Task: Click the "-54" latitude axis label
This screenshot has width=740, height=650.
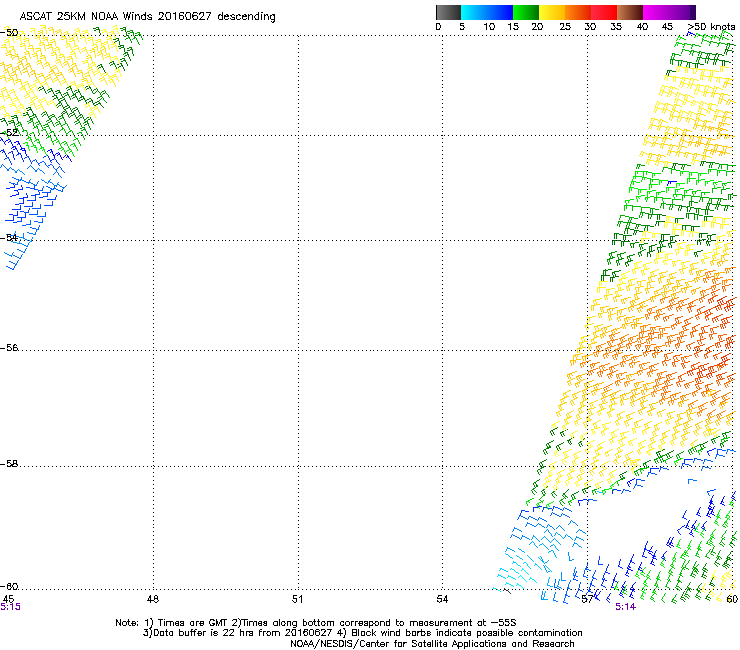Action: point(9,237)
